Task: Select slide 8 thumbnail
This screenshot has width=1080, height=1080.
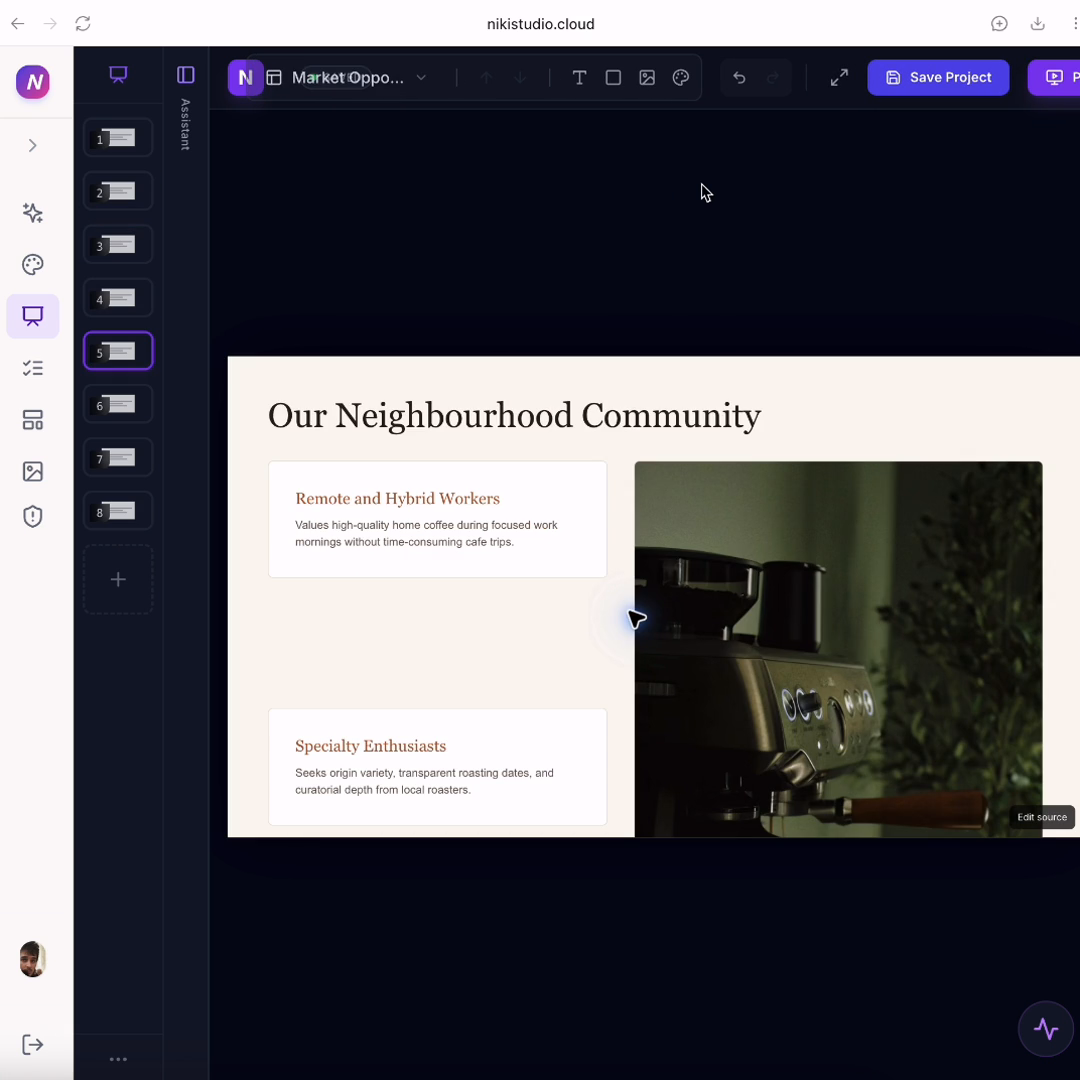Action: [118, 511]
